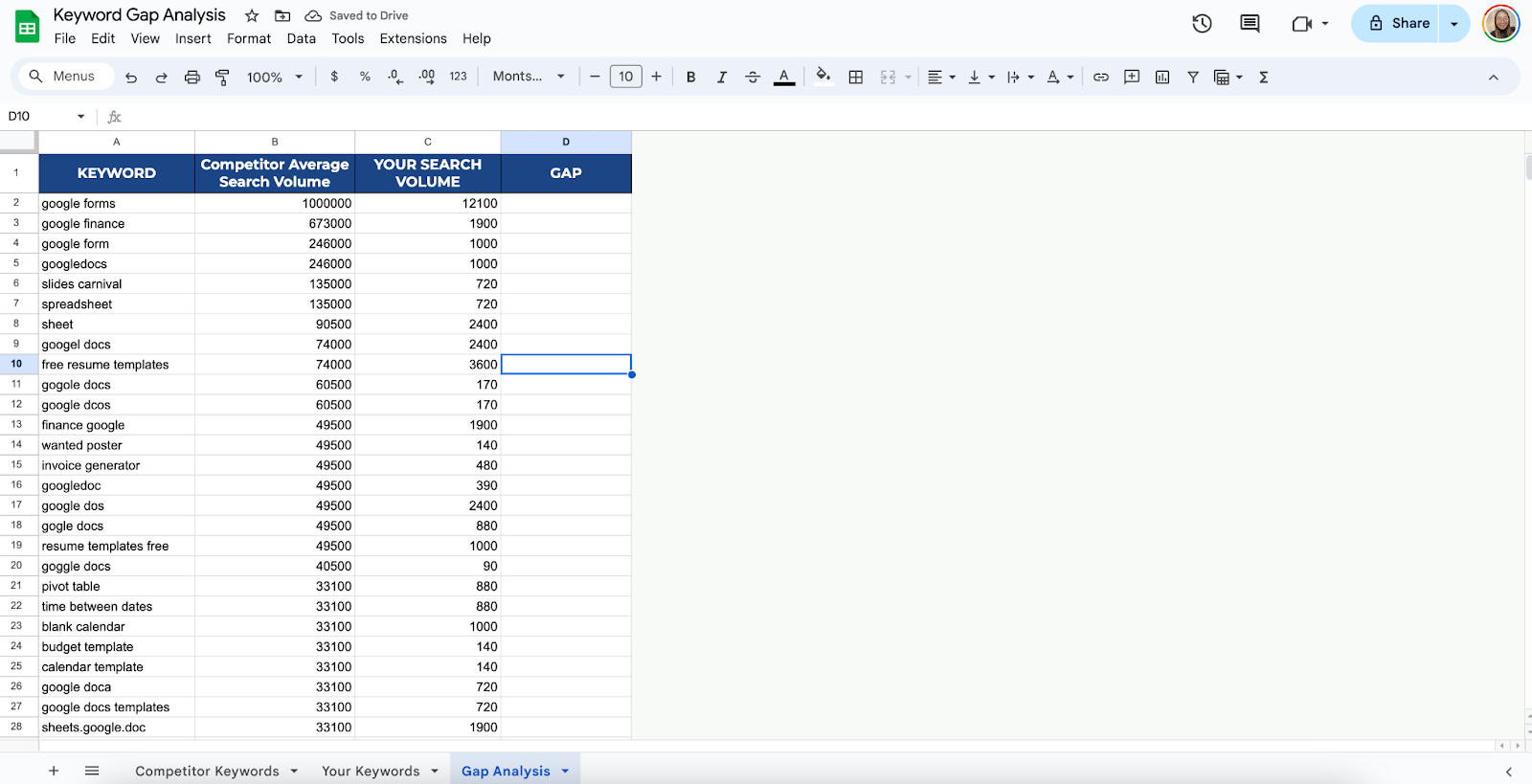Expand the Gap Analysis tab options arrow
The width and height of the screenshot is (1532, 784).
(565, 772)
